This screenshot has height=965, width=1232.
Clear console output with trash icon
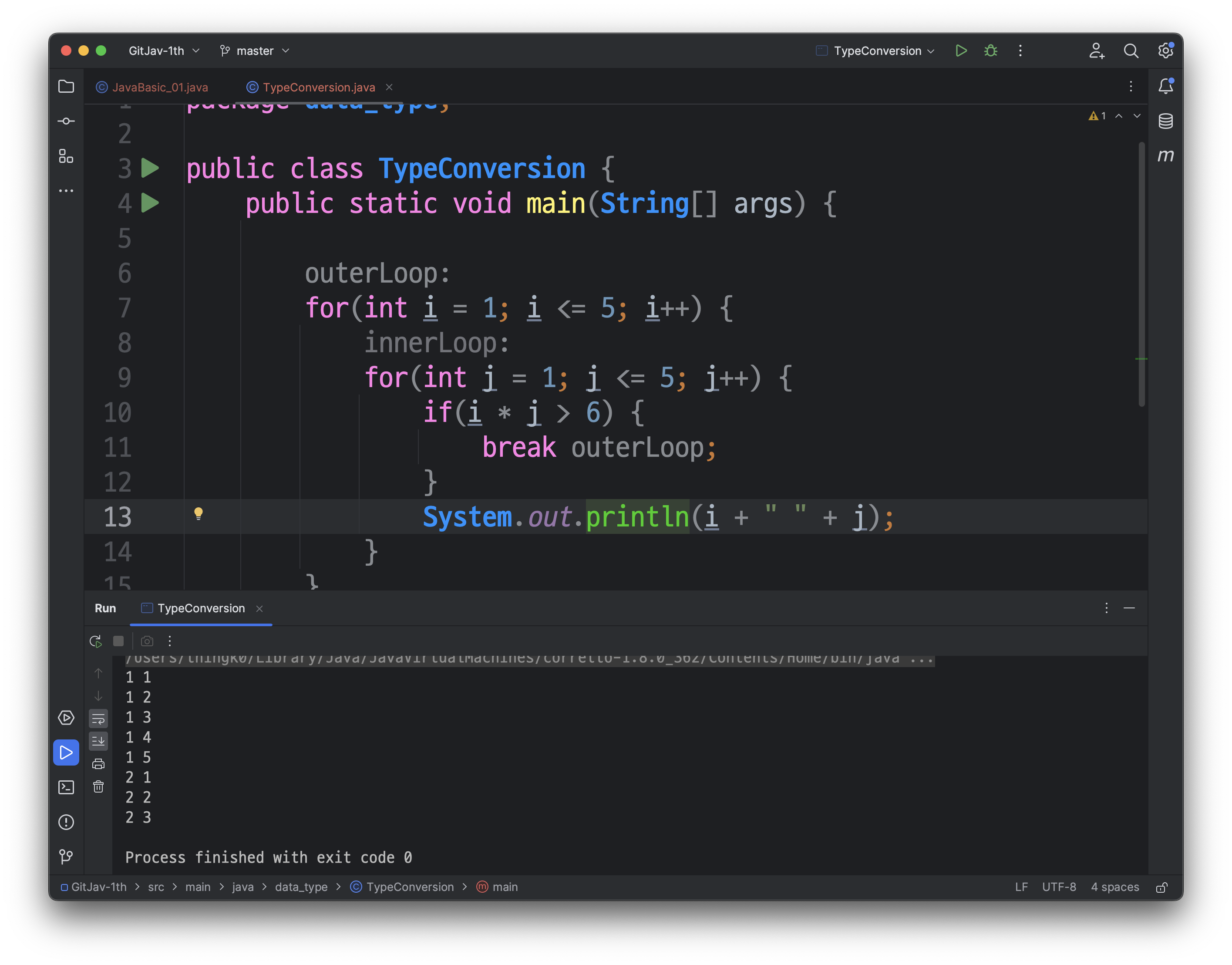[98, 786]
